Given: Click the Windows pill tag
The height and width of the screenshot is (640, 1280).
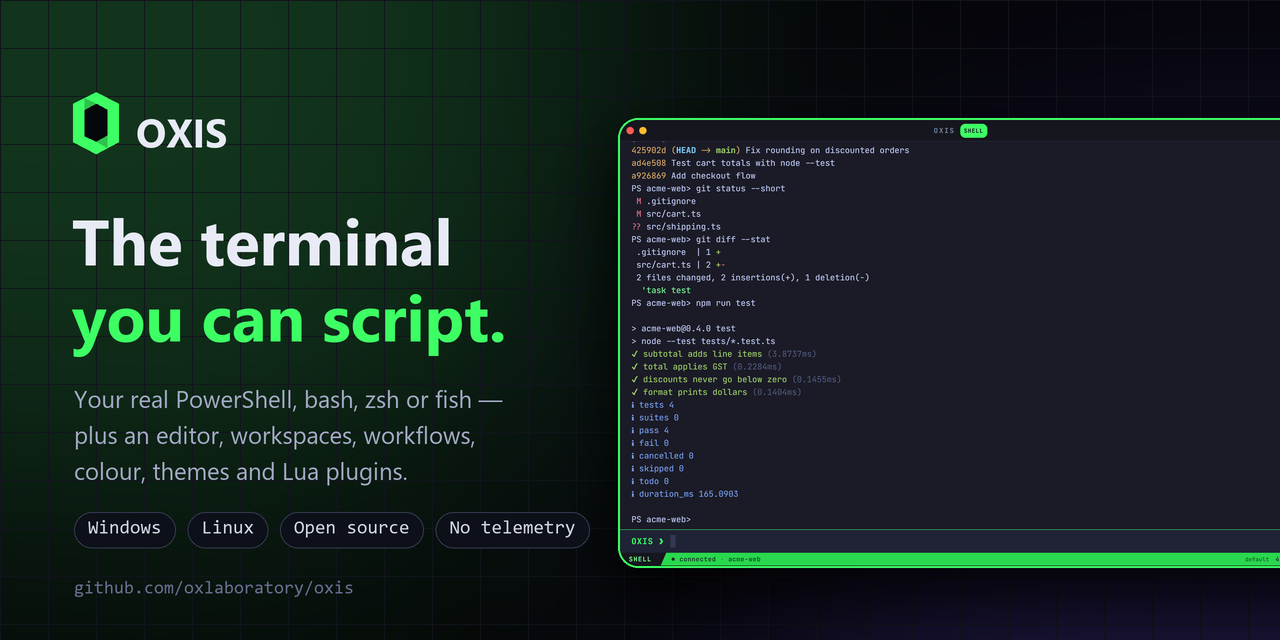Looking at the screenshot, I should [x=125, y=529].
